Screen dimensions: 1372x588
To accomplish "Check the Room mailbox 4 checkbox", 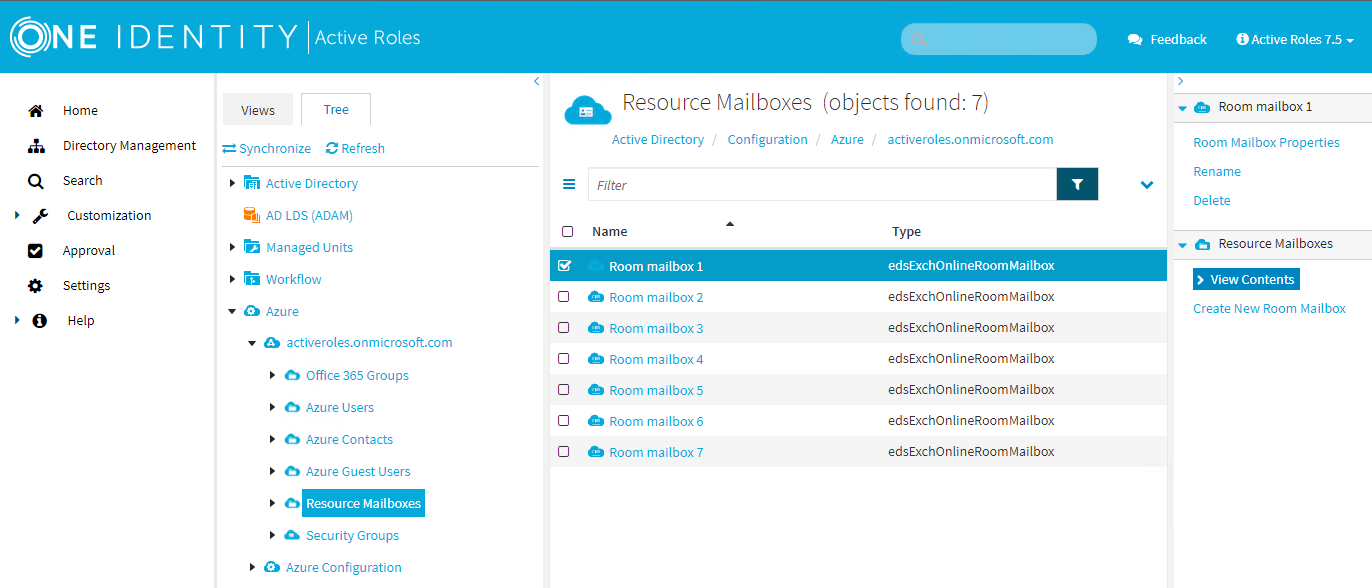I will (x=564, y=359).
